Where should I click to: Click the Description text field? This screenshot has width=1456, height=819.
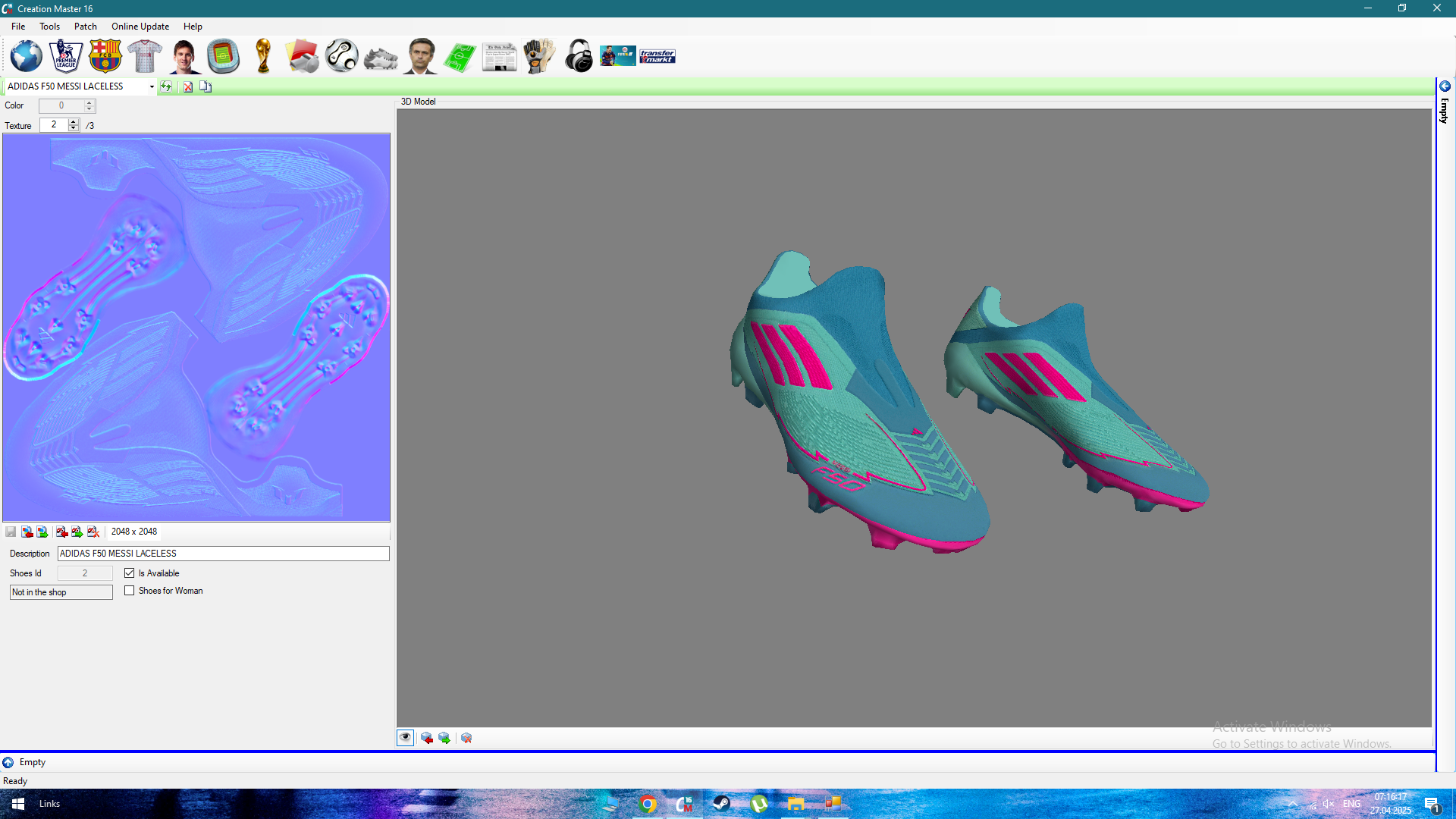click(x=224, y=554)
